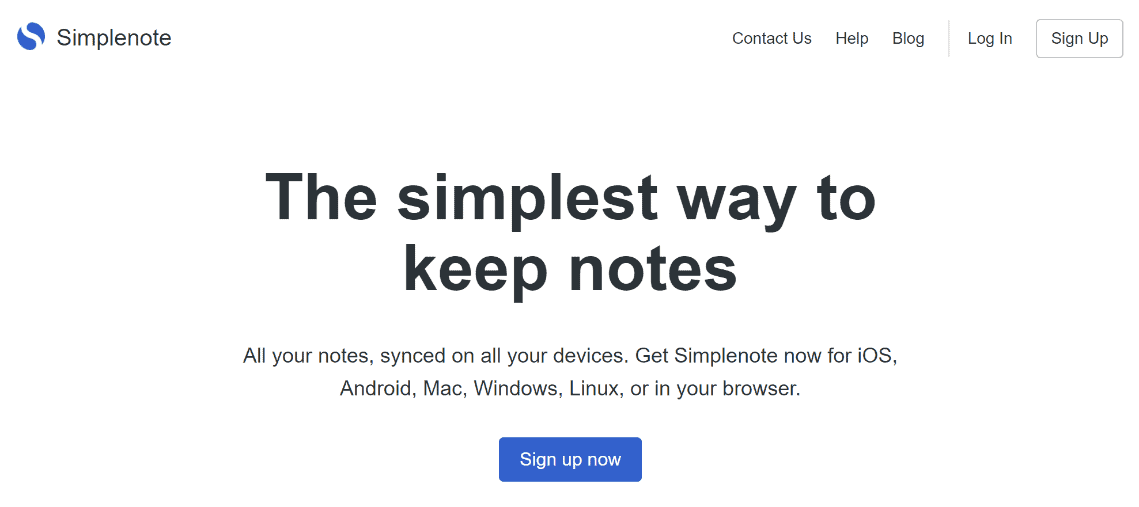Open the Contact Us page
Viewport: 1139px width, 507px height.
(771, 38)
